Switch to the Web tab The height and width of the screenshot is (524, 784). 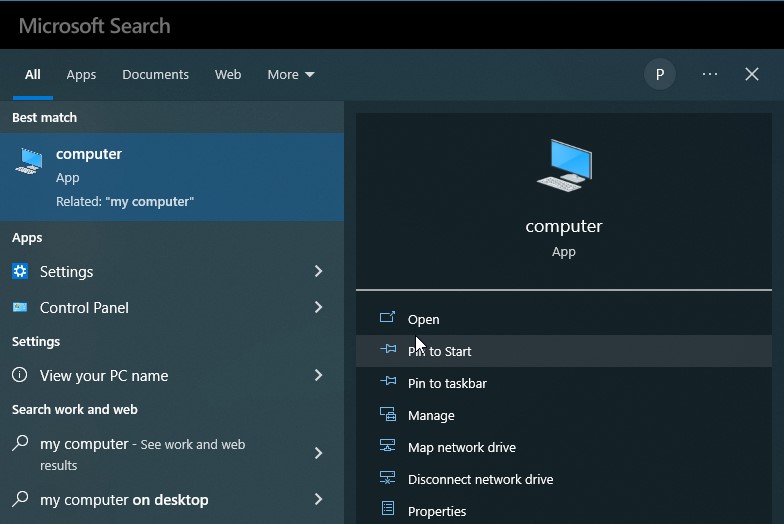click(x=228, y=74)
